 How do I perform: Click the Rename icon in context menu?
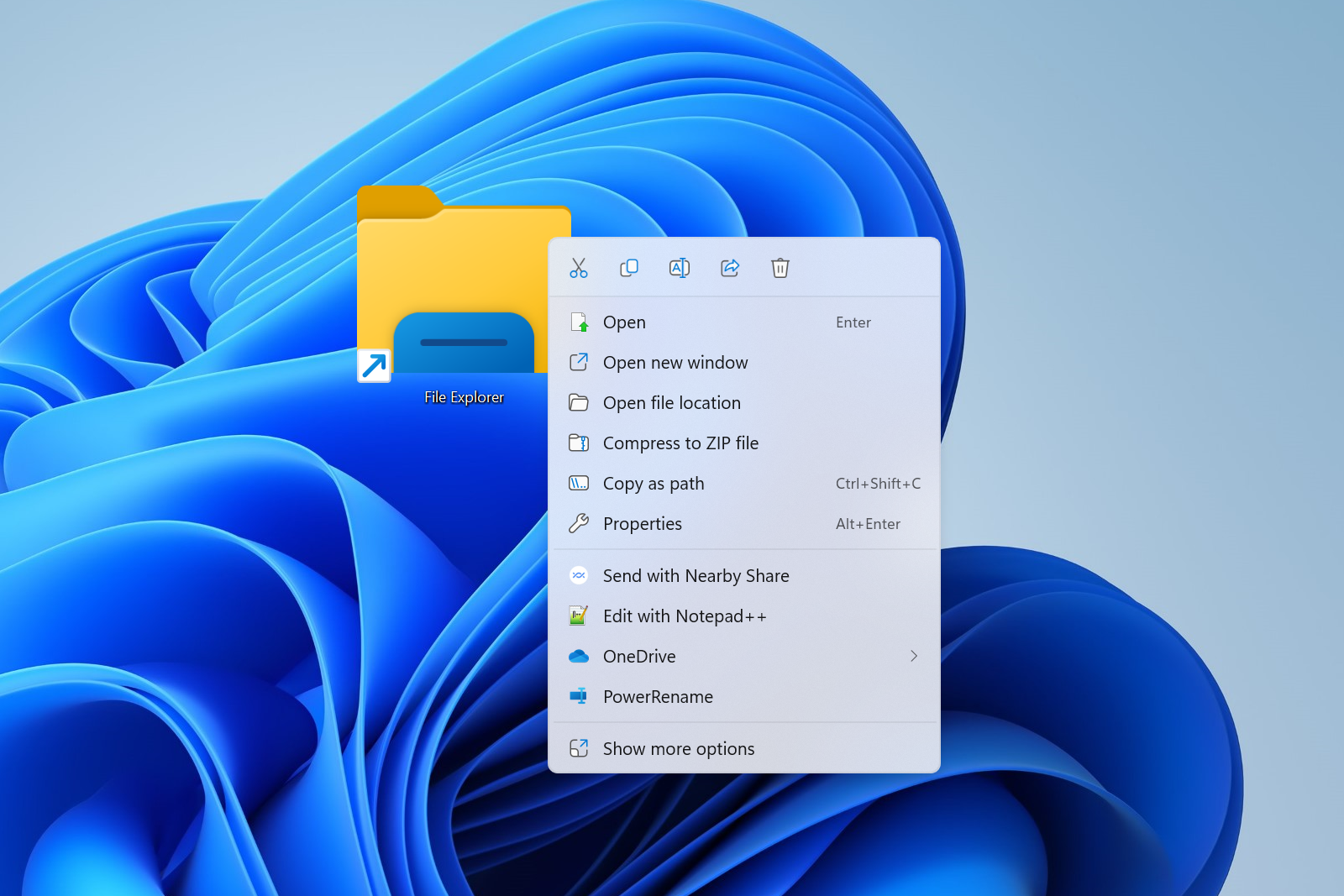coord(680,268)
